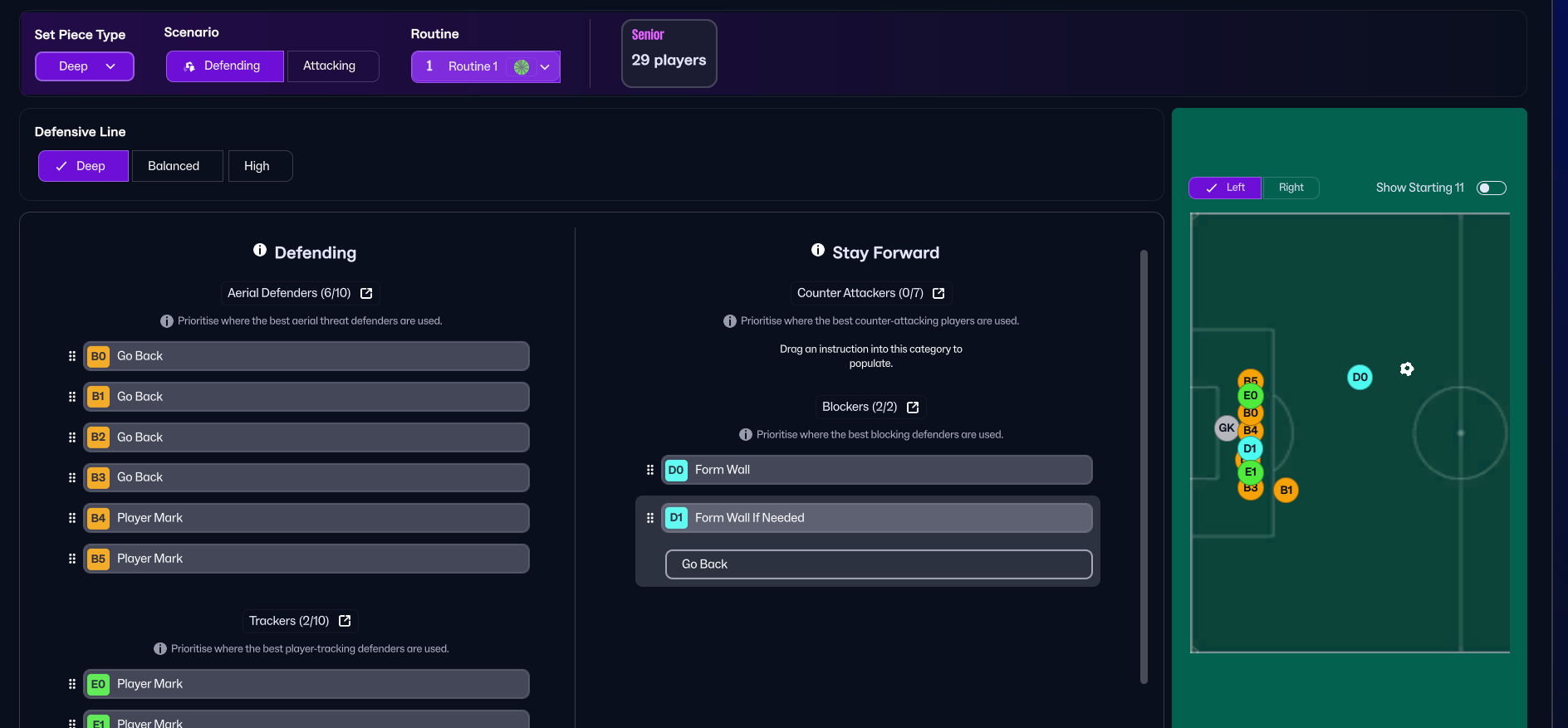Open the Blockers pop-out icon
This screenshot has width=1568, height=728.
coord(913,407)
